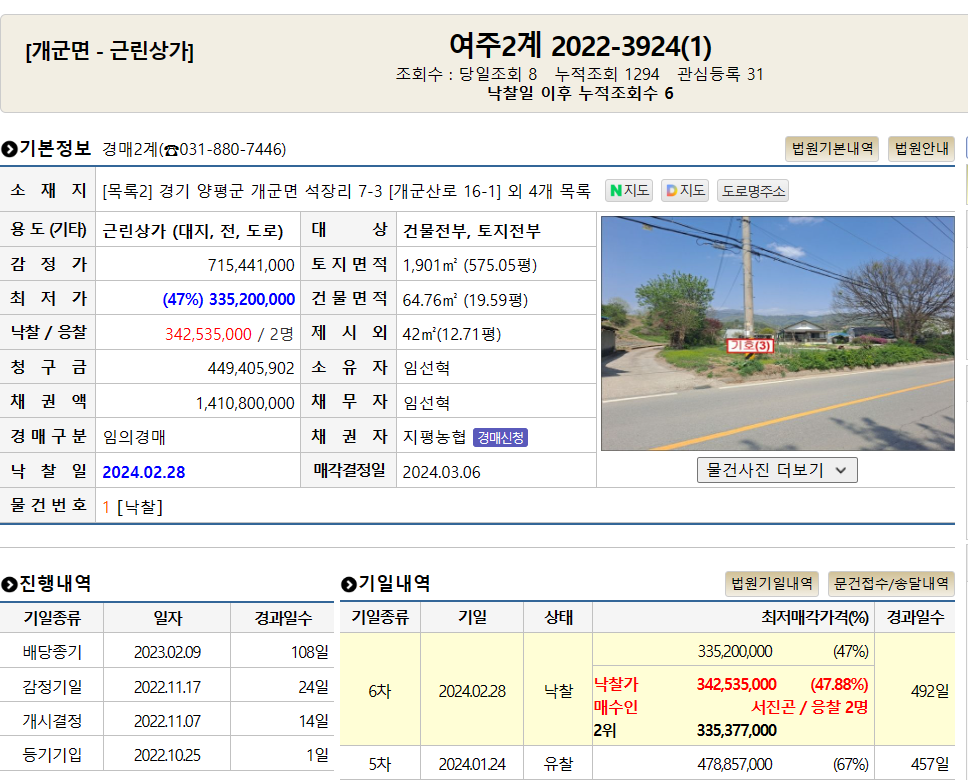
Task: Click 개시결정 date 2022.11.07
Action: (x=167, y=721)
